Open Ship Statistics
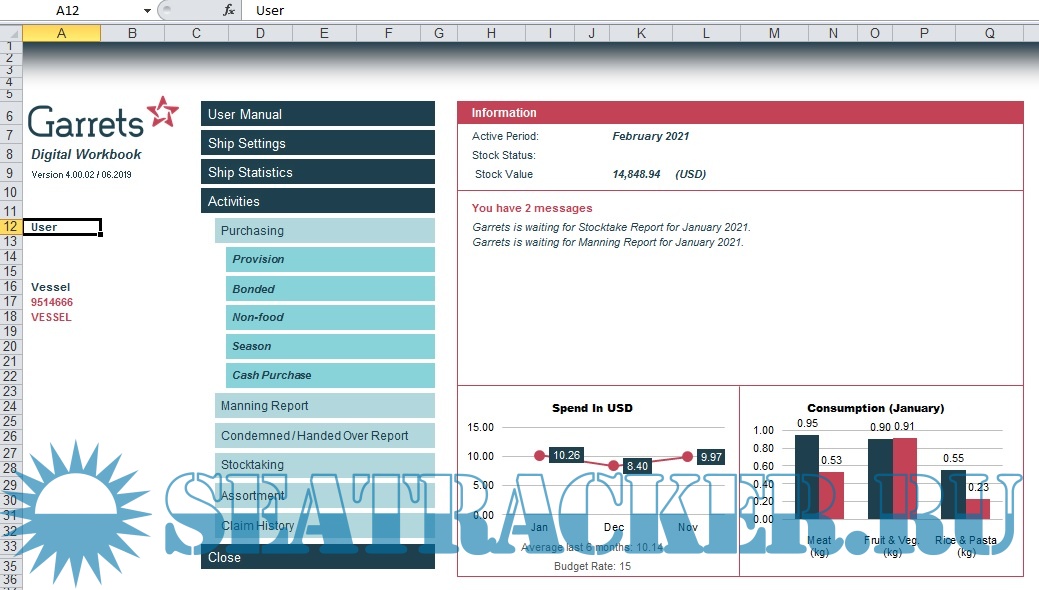Screen dimensions: 1039x590 (318, 172)
